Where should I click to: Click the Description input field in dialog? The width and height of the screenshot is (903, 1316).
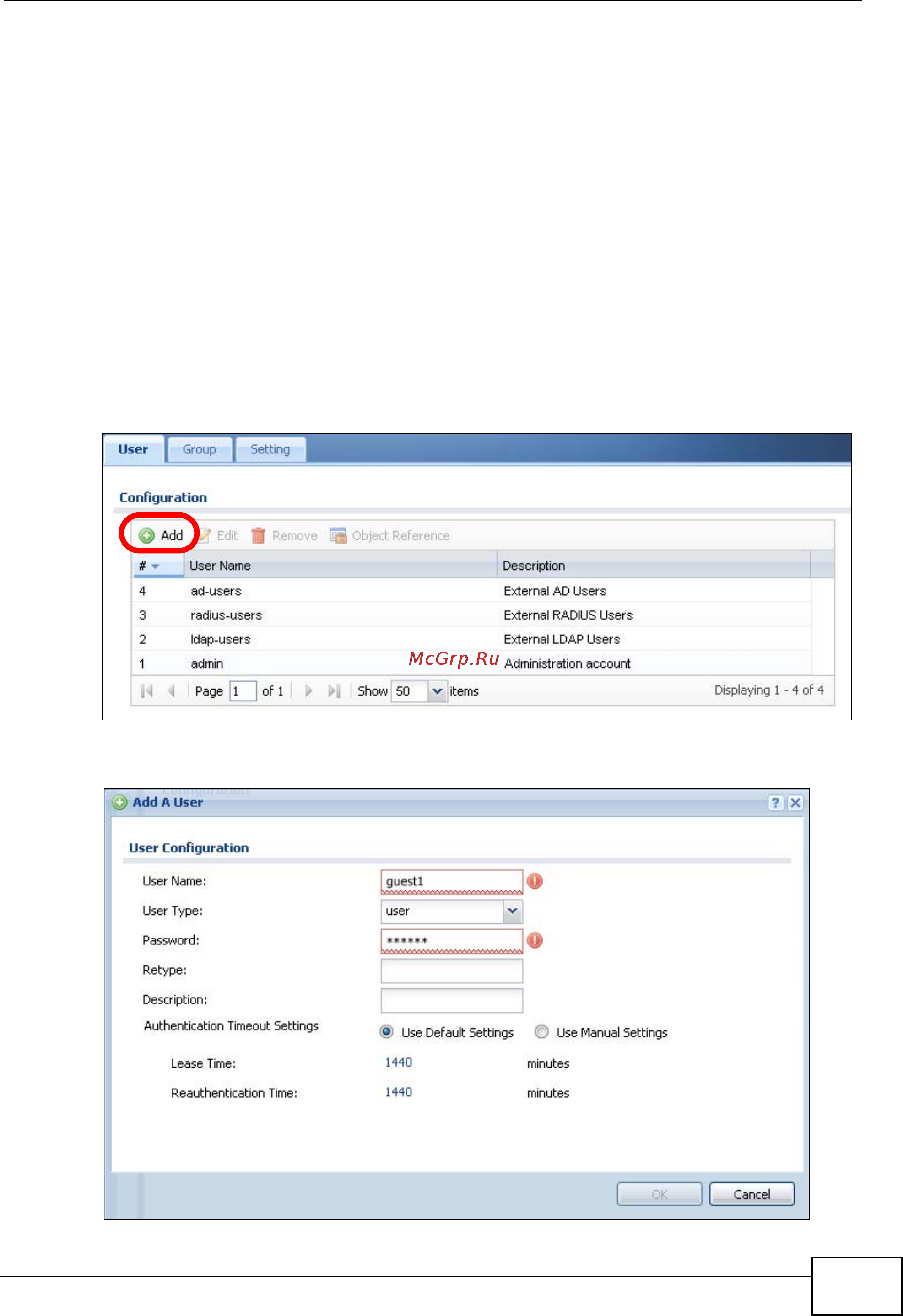[451, 1000]
